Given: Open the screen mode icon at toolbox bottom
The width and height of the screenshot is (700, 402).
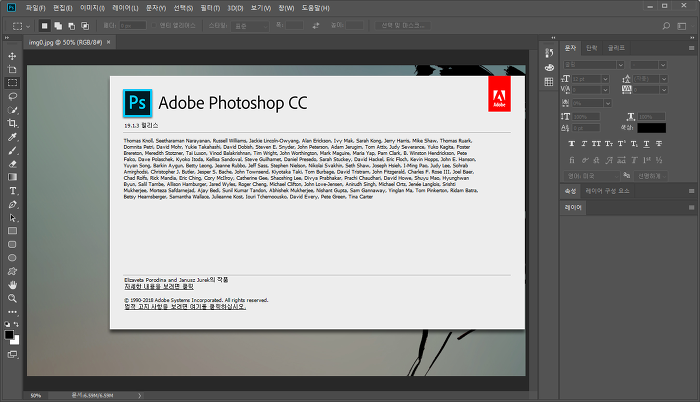Looking at the screenshot, I should 12,355.
